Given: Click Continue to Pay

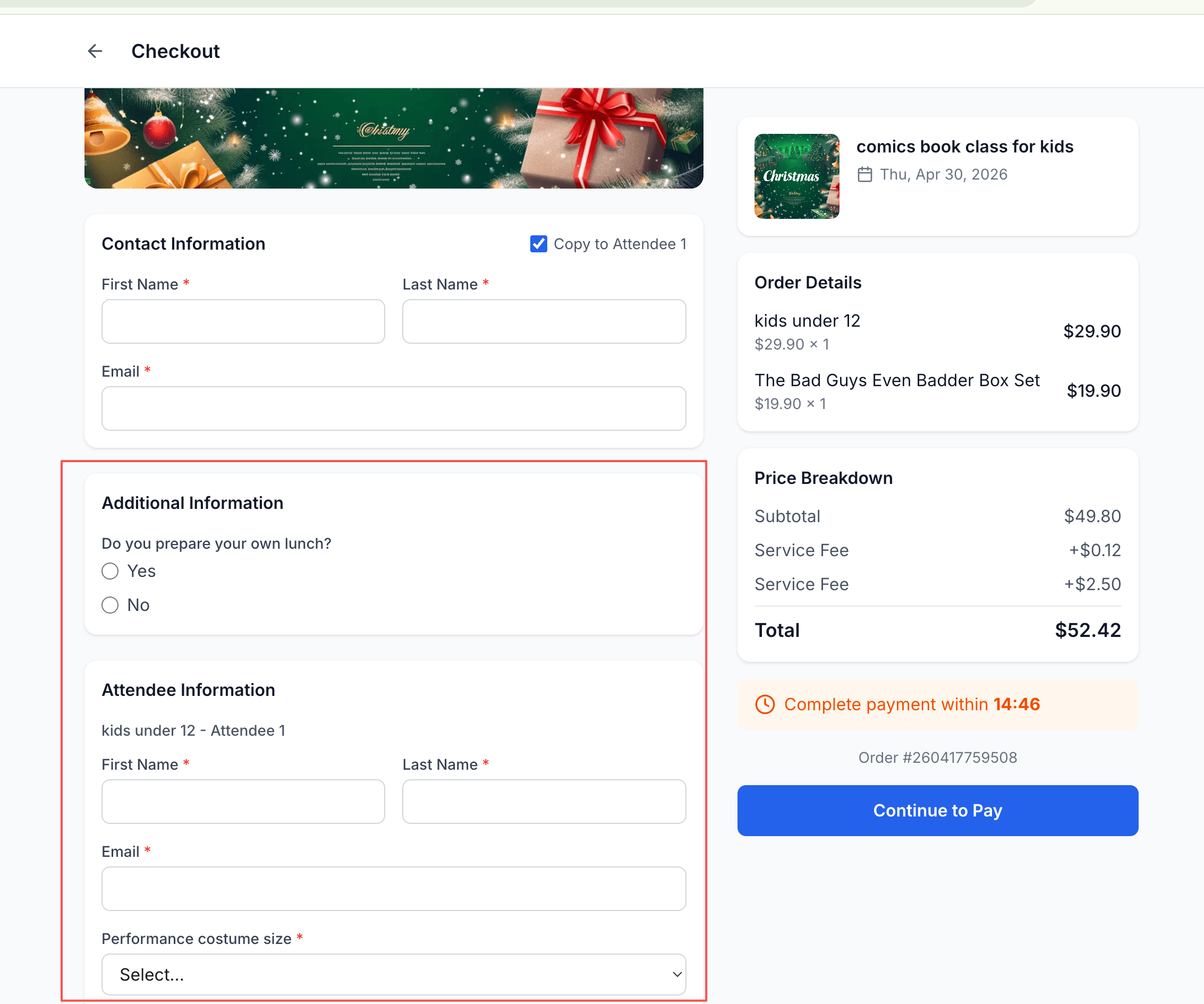Looking at the screenshot, I should [x=937, y=810].
